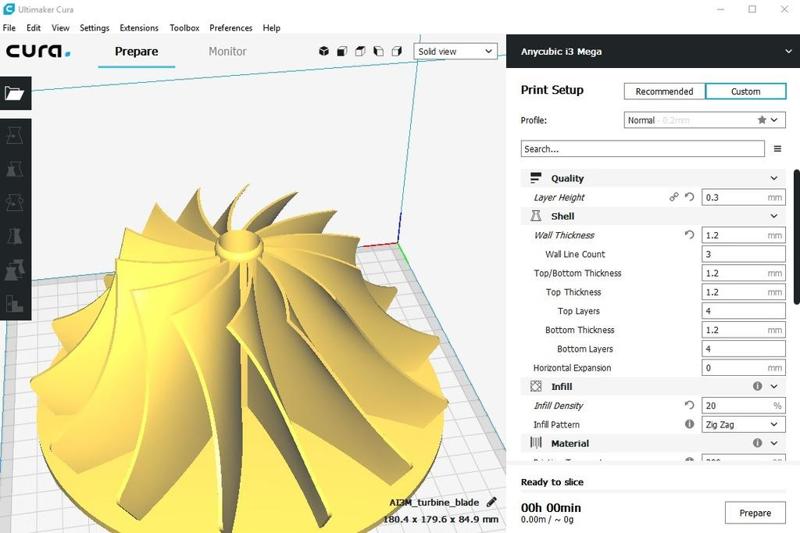Viewport: 800px width, 533px height.
Task: Edit the Wall Thickness value field
Action: [x=743, y=235]
